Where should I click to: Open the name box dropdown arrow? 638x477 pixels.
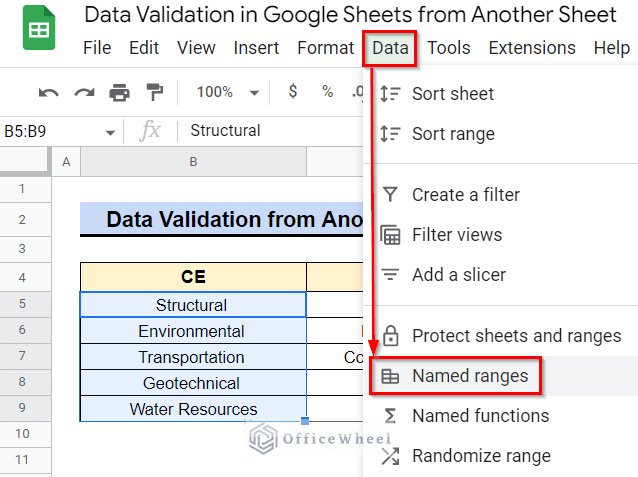[110, 132]
